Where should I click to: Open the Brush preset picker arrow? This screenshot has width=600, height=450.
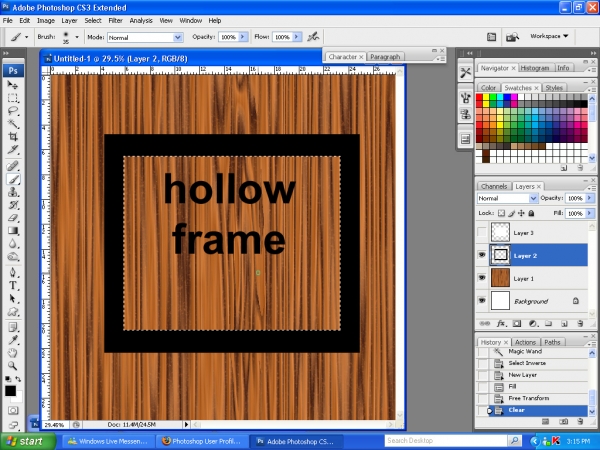[x=77, y=37]
